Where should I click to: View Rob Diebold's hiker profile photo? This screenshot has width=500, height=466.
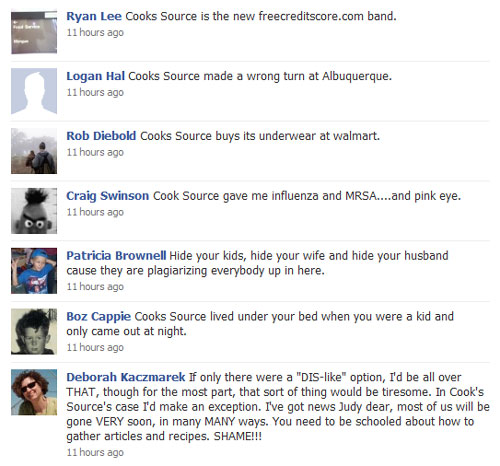34,151
